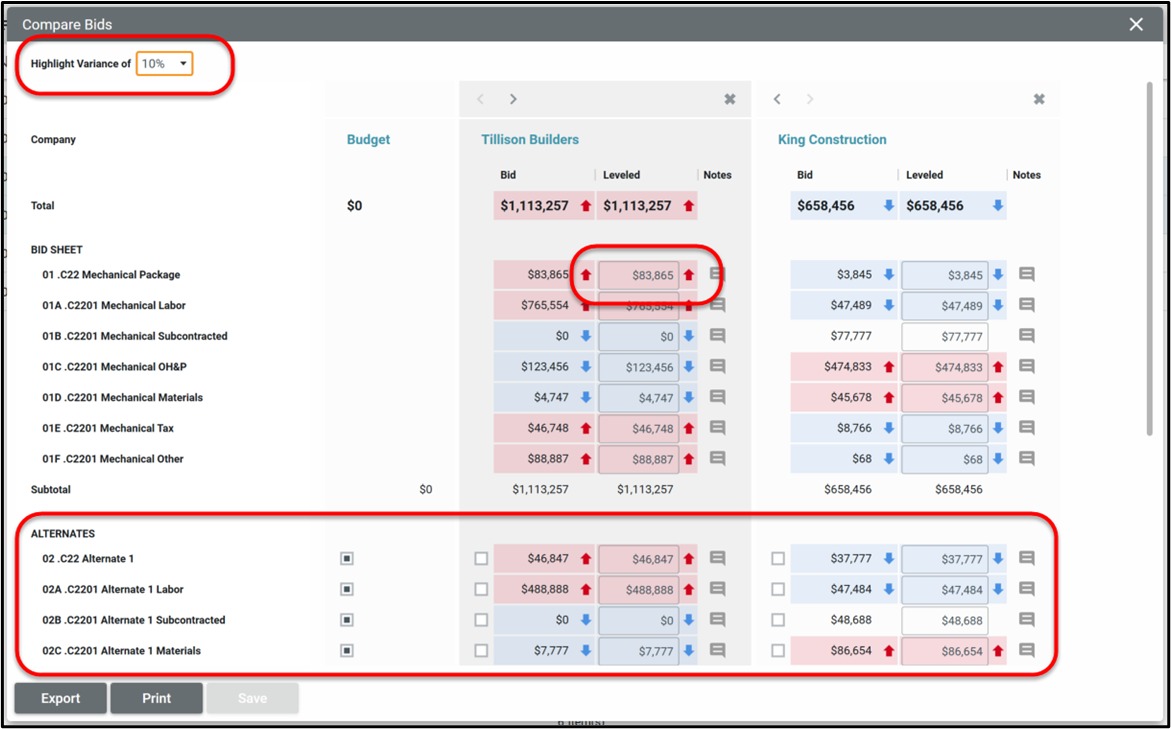Move Tillison Builders column right with arrow
The height and width of the screenshot is (729, 1171).
pyautogui.click(x=513, y=99)
